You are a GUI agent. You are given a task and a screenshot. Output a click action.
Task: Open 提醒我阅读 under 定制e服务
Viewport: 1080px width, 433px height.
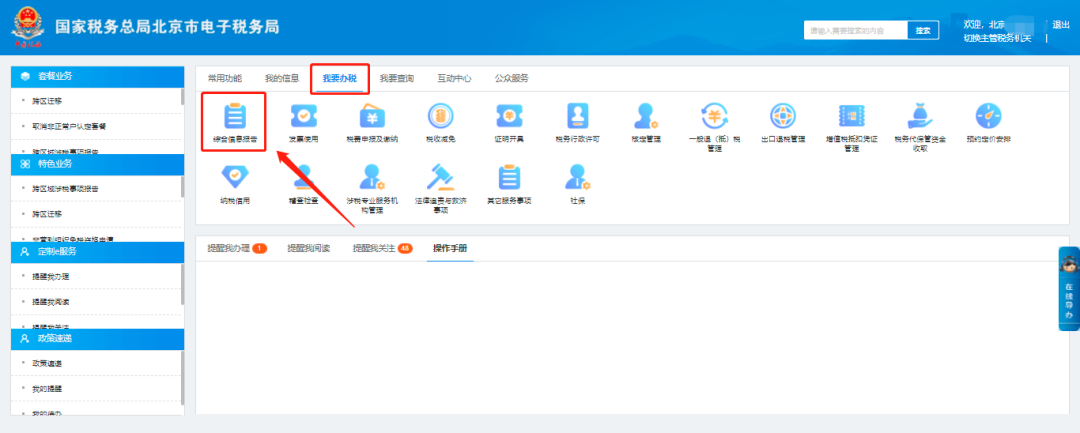click(51, 302)
